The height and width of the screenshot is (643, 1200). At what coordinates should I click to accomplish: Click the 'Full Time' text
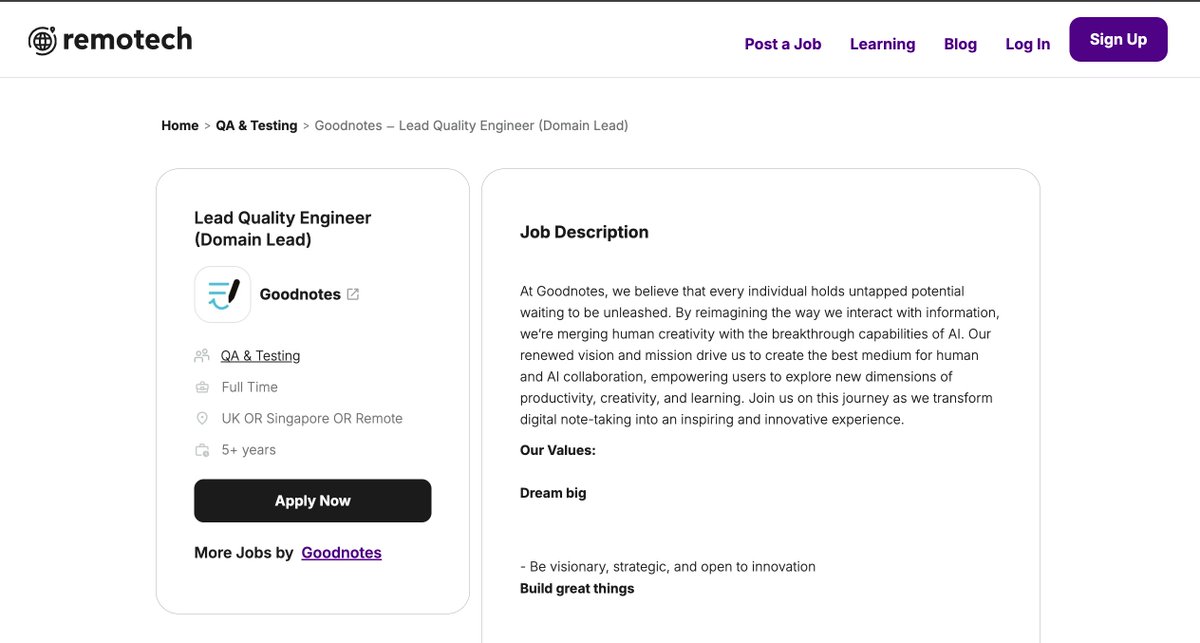click(x=250, y=387)
